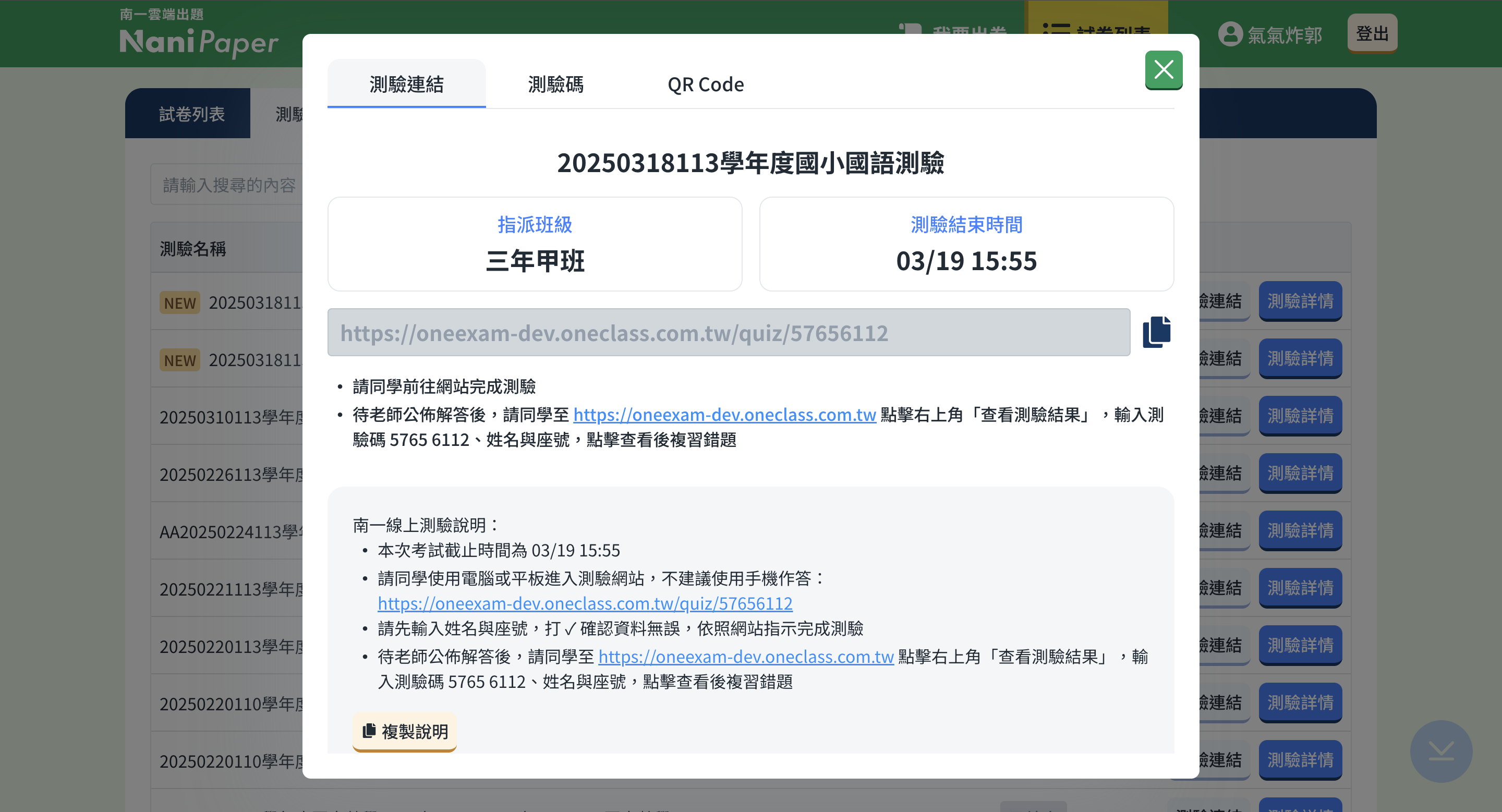Open 測驗詳情 for 20250310113 row
The height and width of the screenshot is (812, 1502).
pos(1300,416)
